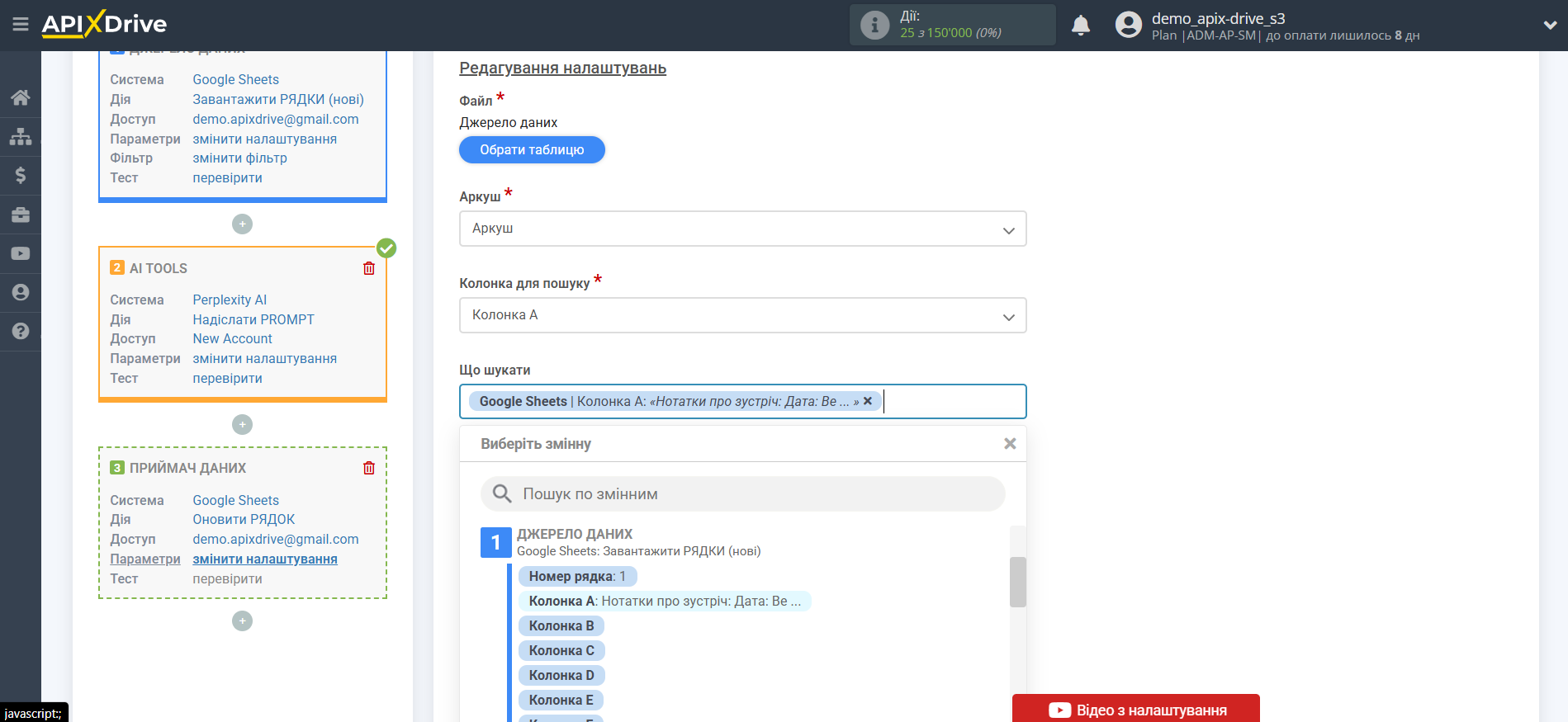Screen dimensions: 1568x722
Task: Close the Виберіть змінну panel
Action: pyautogui.click(x=1009, y=444)
